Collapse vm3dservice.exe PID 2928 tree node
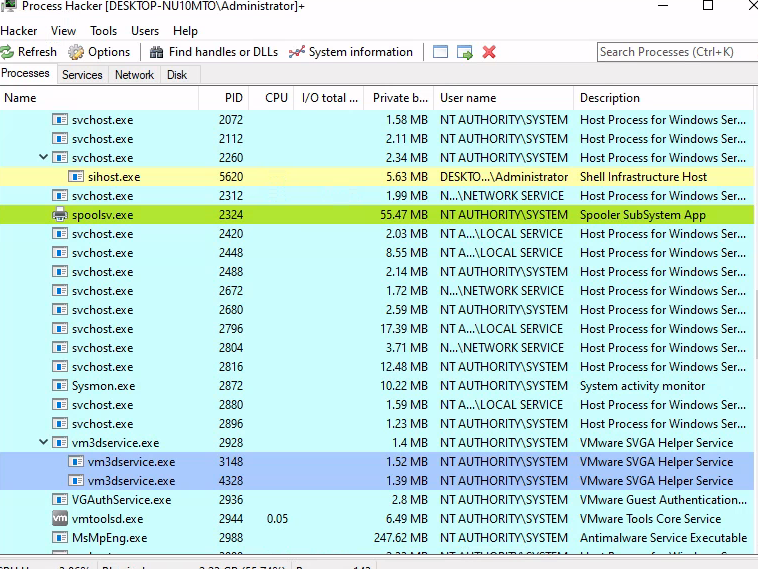This screenshot has width=758, height=569. (43, 442)
